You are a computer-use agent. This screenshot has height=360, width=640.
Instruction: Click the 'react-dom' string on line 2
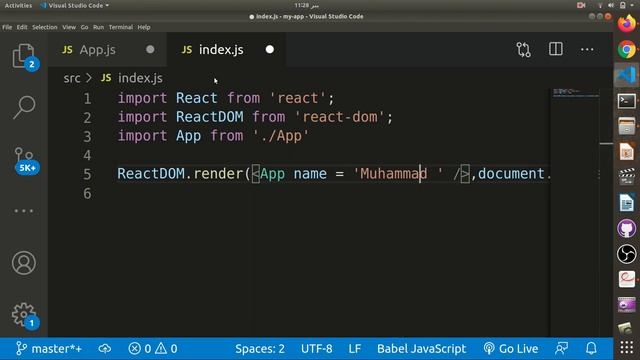(x=340, y=117)
